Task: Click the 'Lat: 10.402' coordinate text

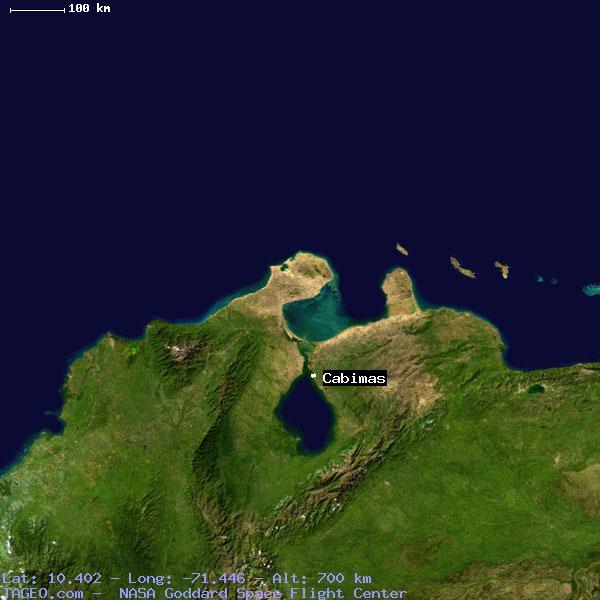Action: (51, 578)
